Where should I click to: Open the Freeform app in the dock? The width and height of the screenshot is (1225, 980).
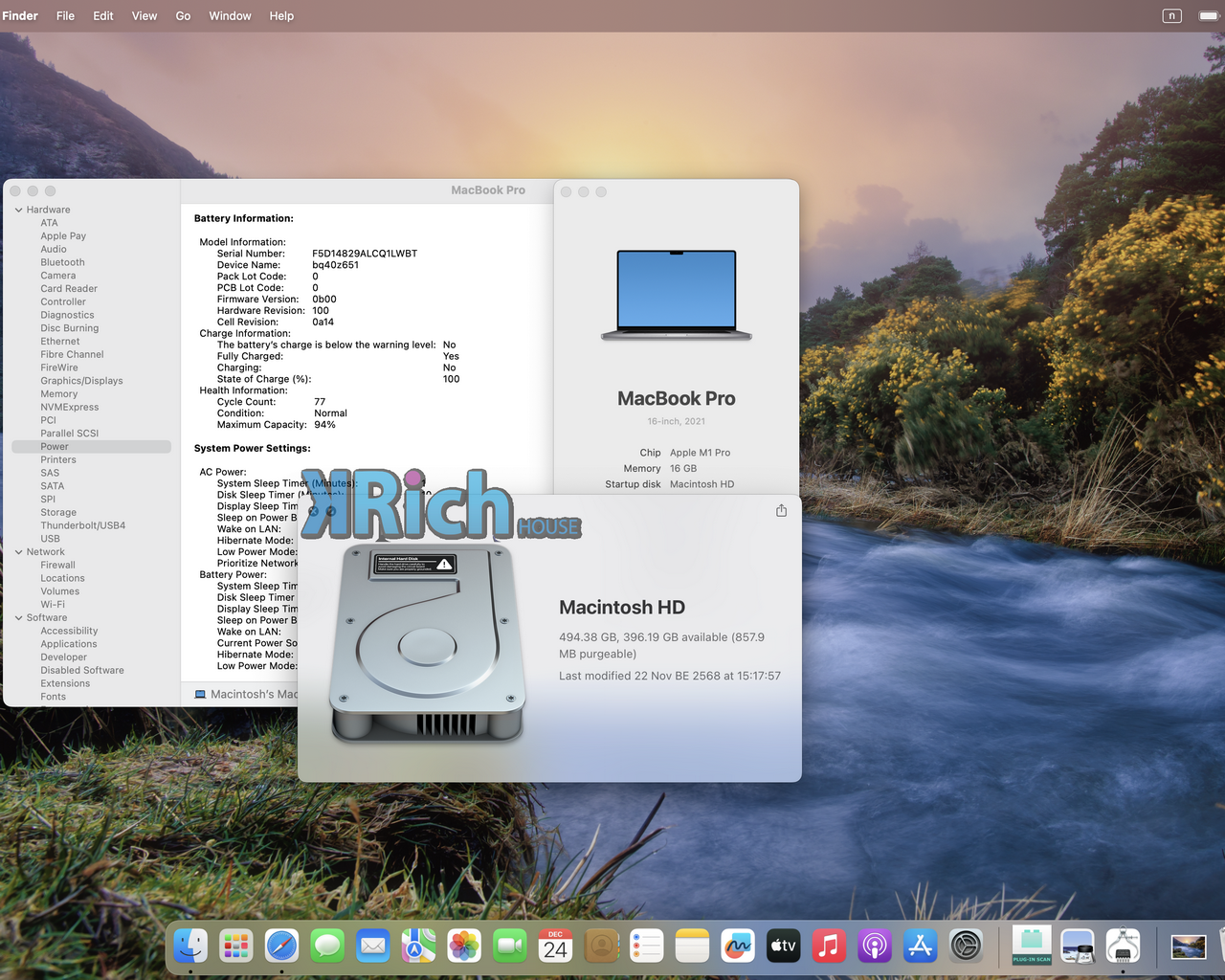[x=737, y=947]
